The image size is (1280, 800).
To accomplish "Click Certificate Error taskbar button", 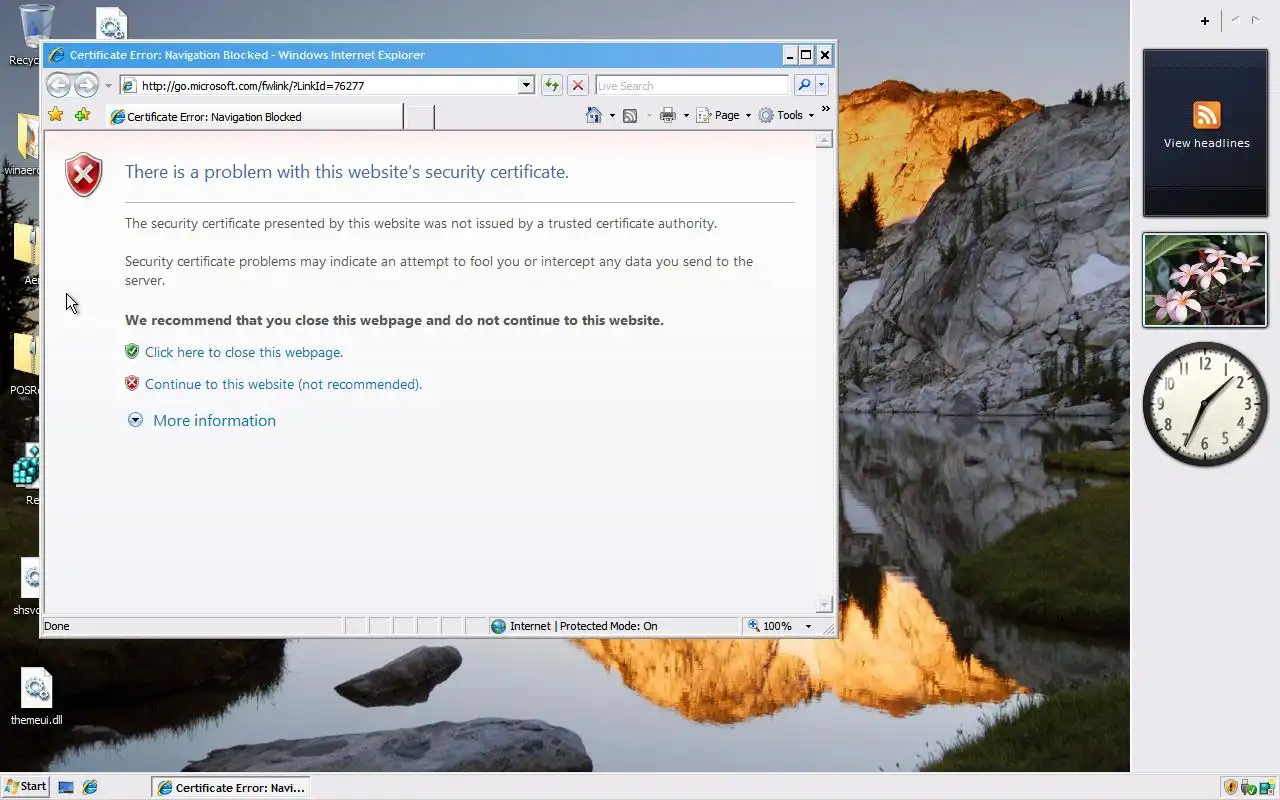I will point(230,787).
